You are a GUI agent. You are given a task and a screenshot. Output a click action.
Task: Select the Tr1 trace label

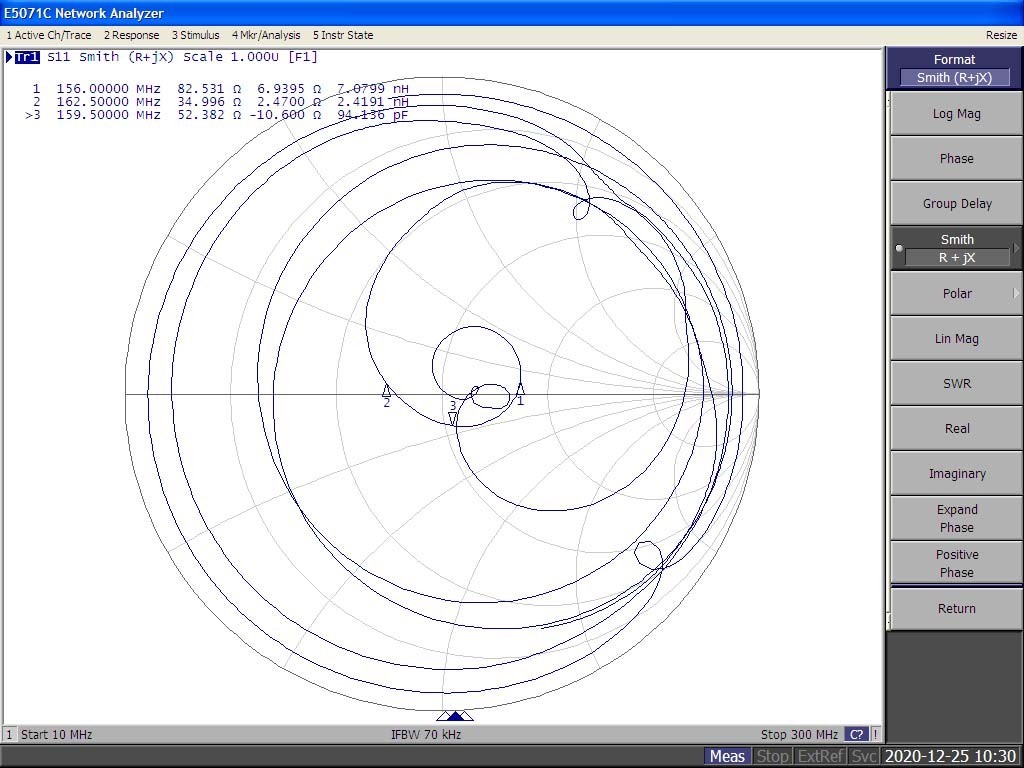pyautogui.click(x=27, y=57)
